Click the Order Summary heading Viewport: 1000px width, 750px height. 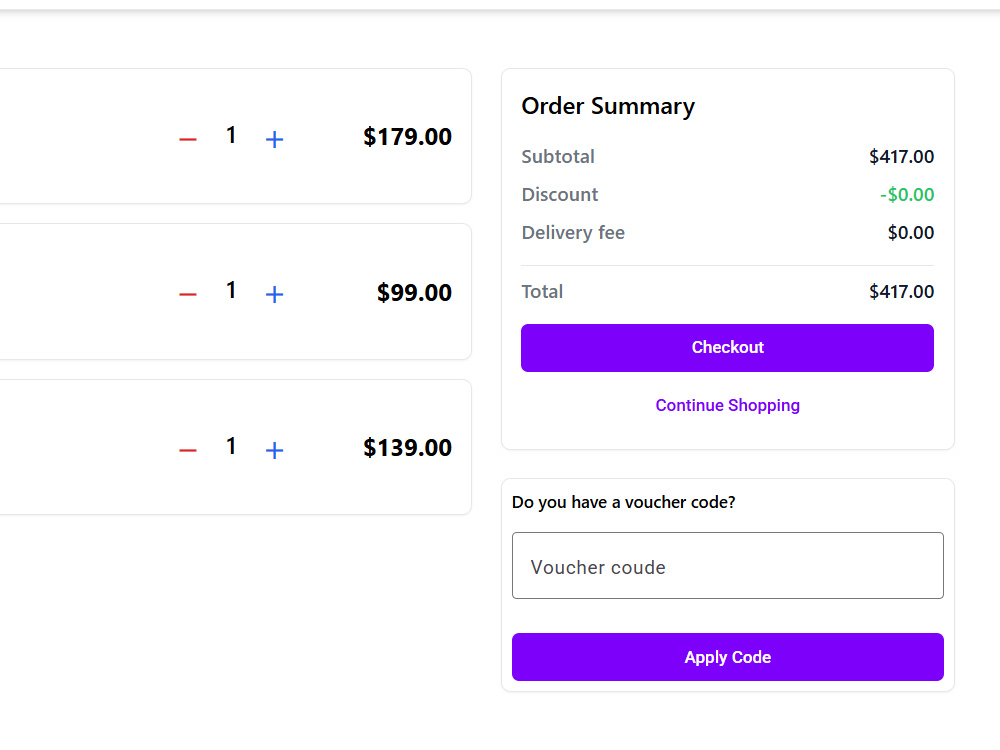tap(608, 106)
